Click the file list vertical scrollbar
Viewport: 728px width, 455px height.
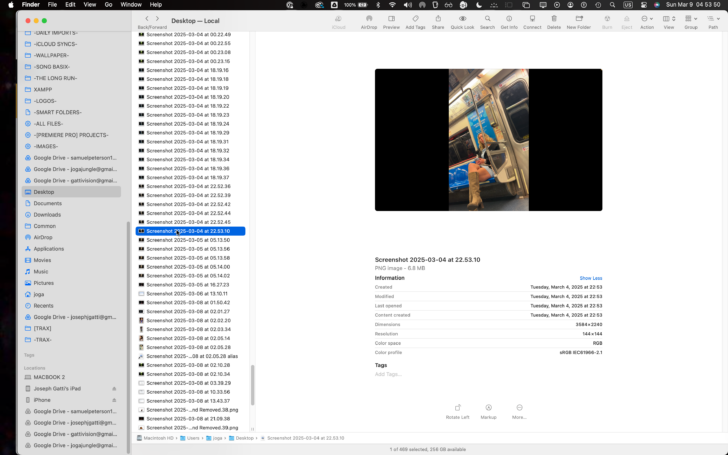253,385
